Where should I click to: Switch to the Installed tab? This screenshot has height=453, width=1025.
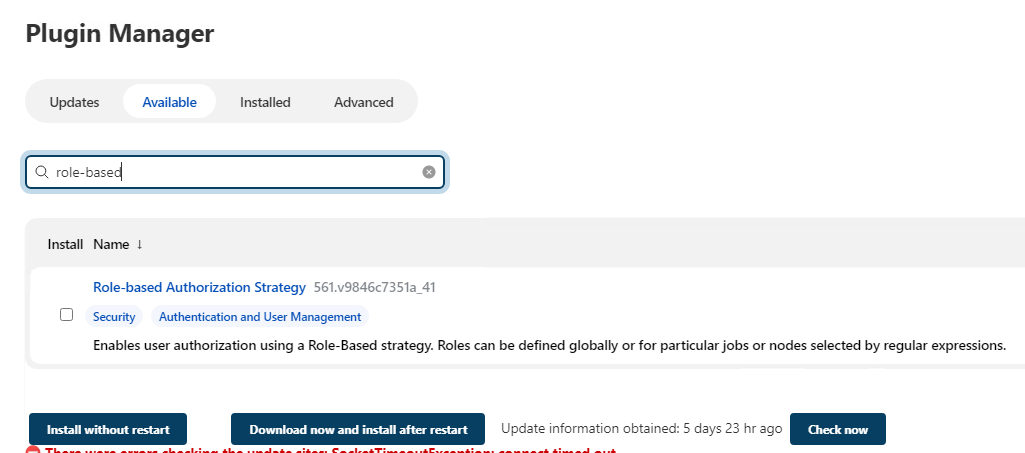pyautogui.click(x=265, y=102)
